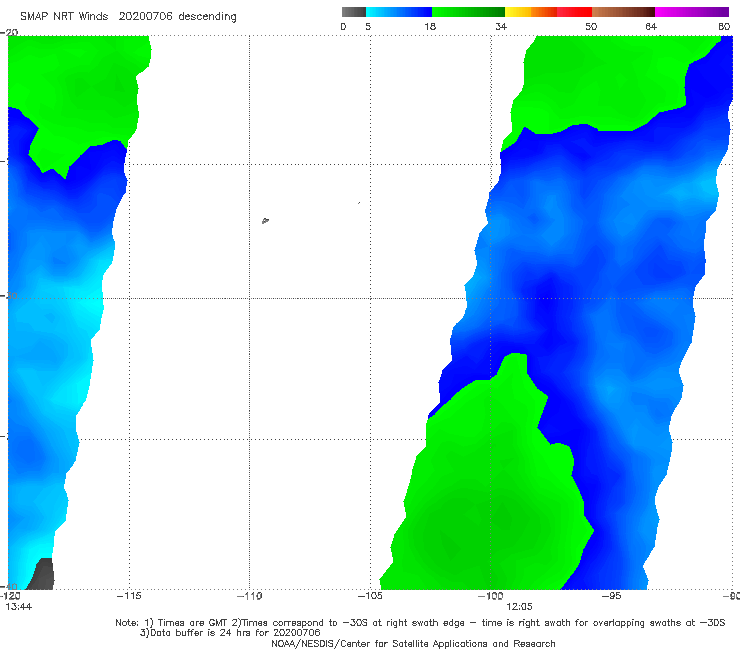Click the dark gray low-wind patch at bottom left
The width and height of the screenshot is (740, 650).
click(x=42, y=574)
